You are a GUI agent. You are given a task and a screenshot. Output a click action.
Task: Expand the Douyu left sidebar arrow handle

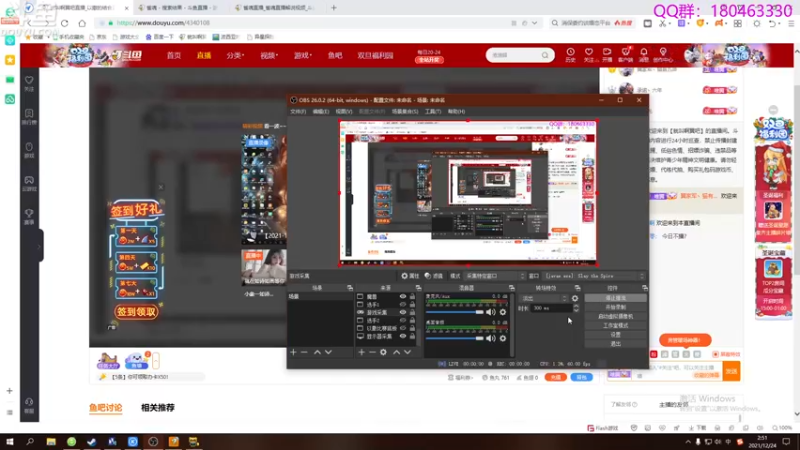[x=40, y=246]
